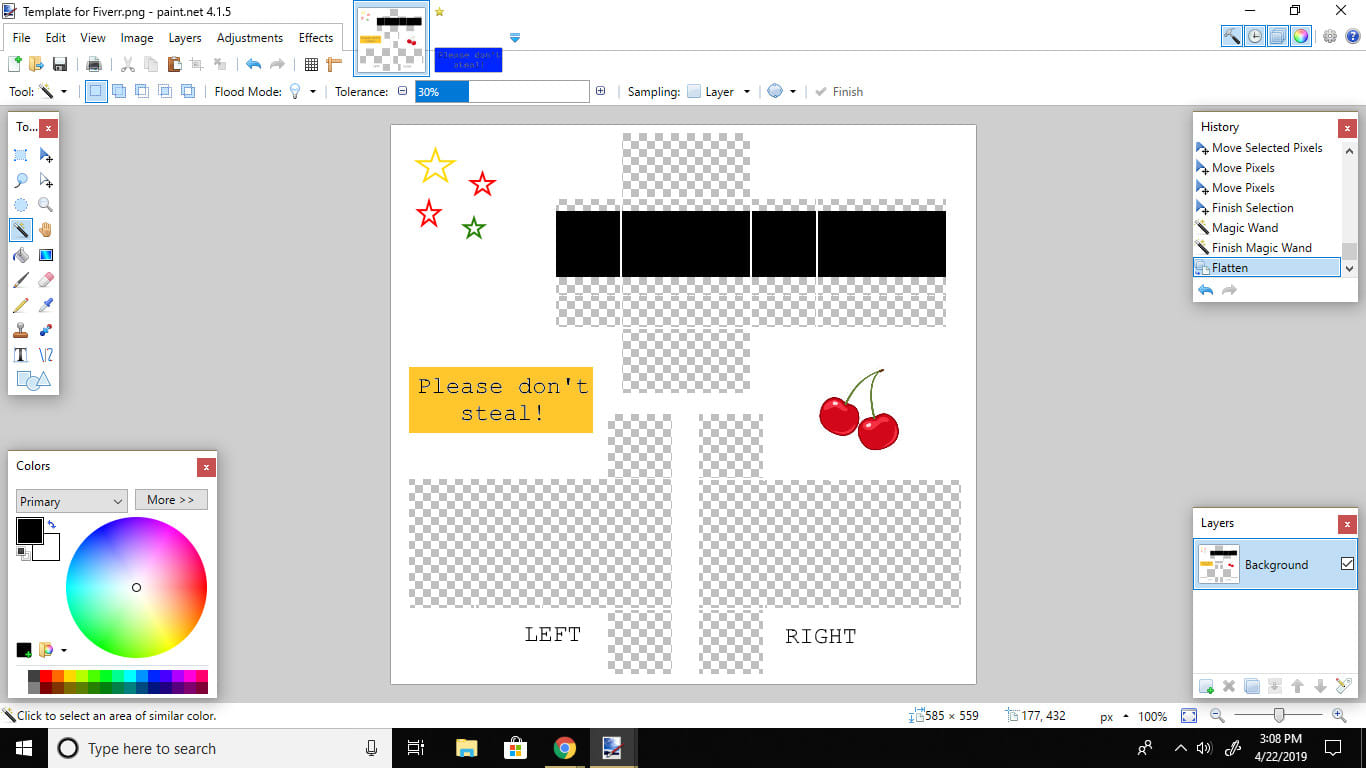The image size is (1366, 768).
Task: Click the Save icon in the toolbar
Action: pyautogui.click(x=60, y=64)
